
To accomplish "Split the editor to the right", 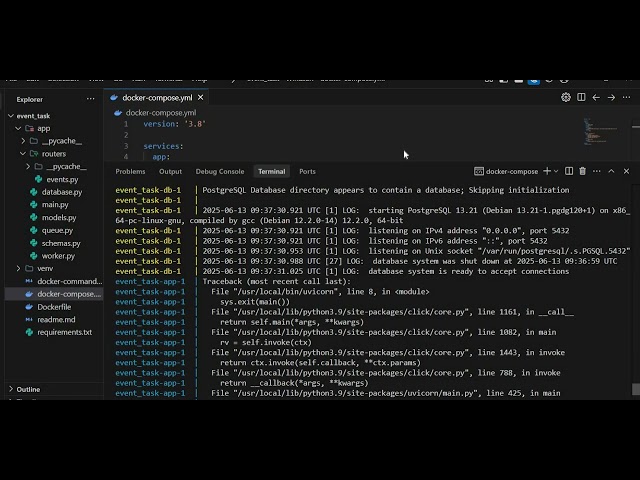I will (581, 97).
